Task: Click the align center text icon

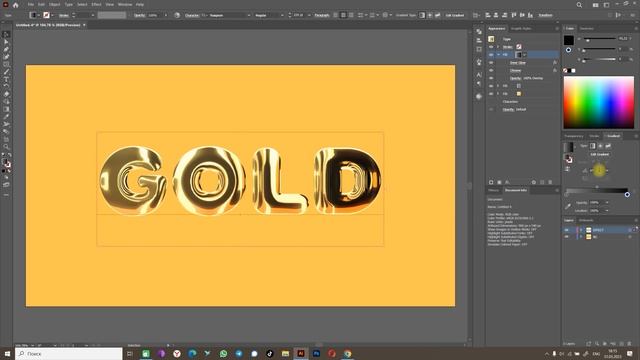Action: click(x=343, y=15)
